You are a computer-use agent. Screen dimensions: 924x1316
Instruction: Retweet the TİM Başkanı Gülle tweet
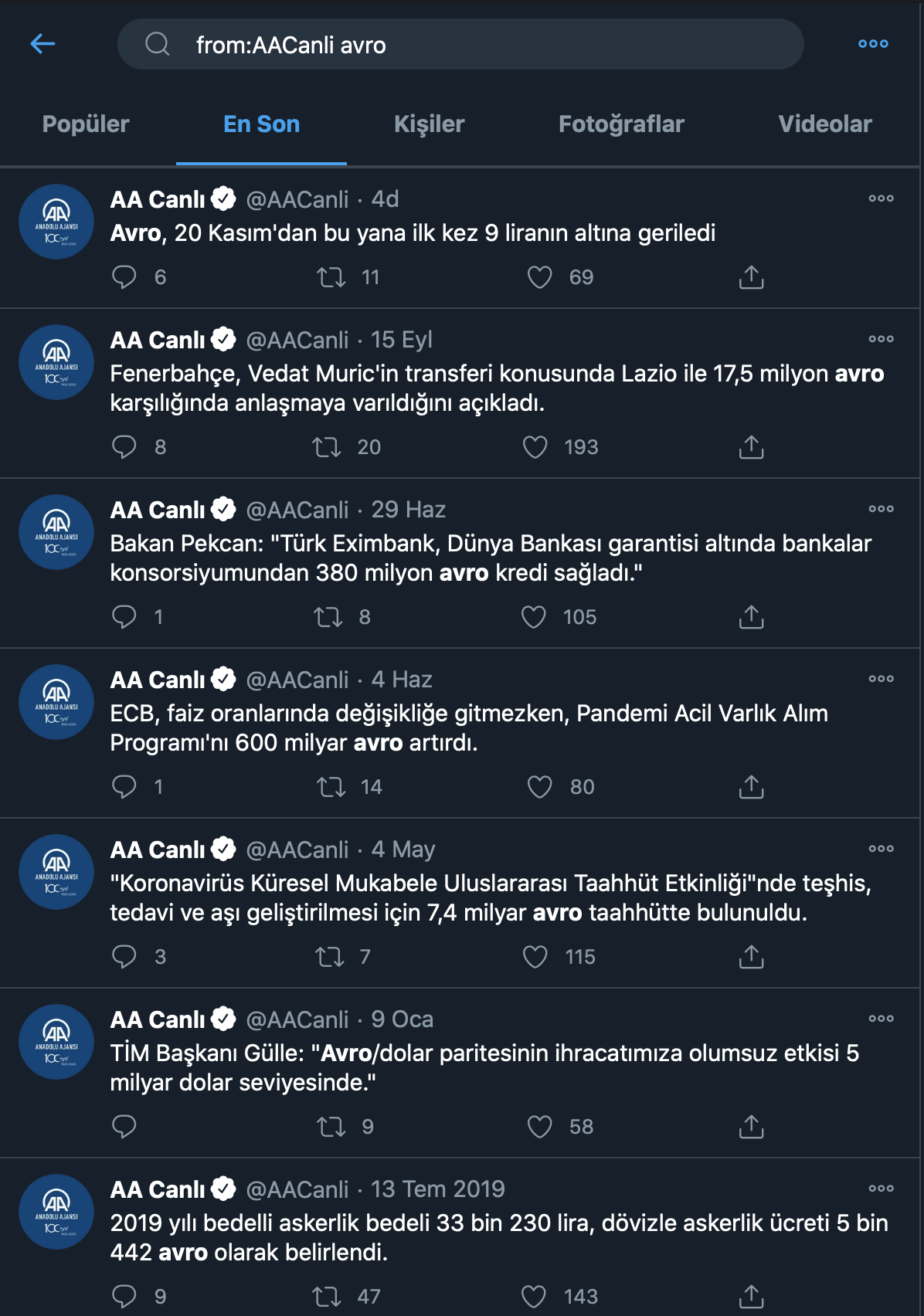331,1127
